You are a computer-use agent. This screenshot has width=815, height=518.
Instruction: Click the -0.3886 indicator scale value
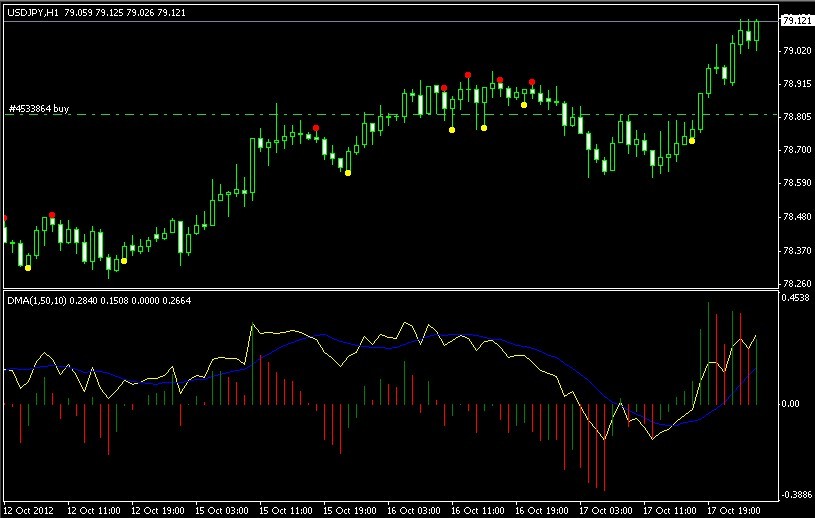point(797,494)
